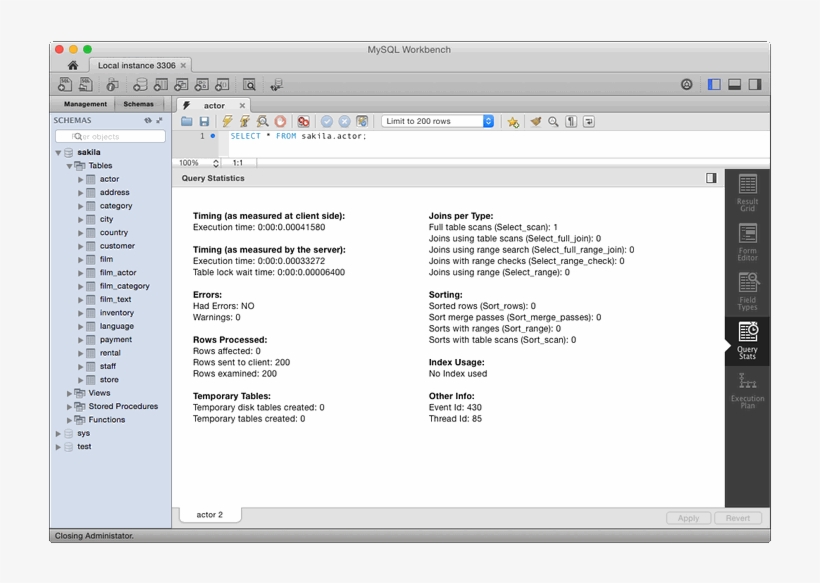The height and width of the screenshot is (583, 820).
Task: Toggle auto-commit mode icon
Action: [362, 121]
